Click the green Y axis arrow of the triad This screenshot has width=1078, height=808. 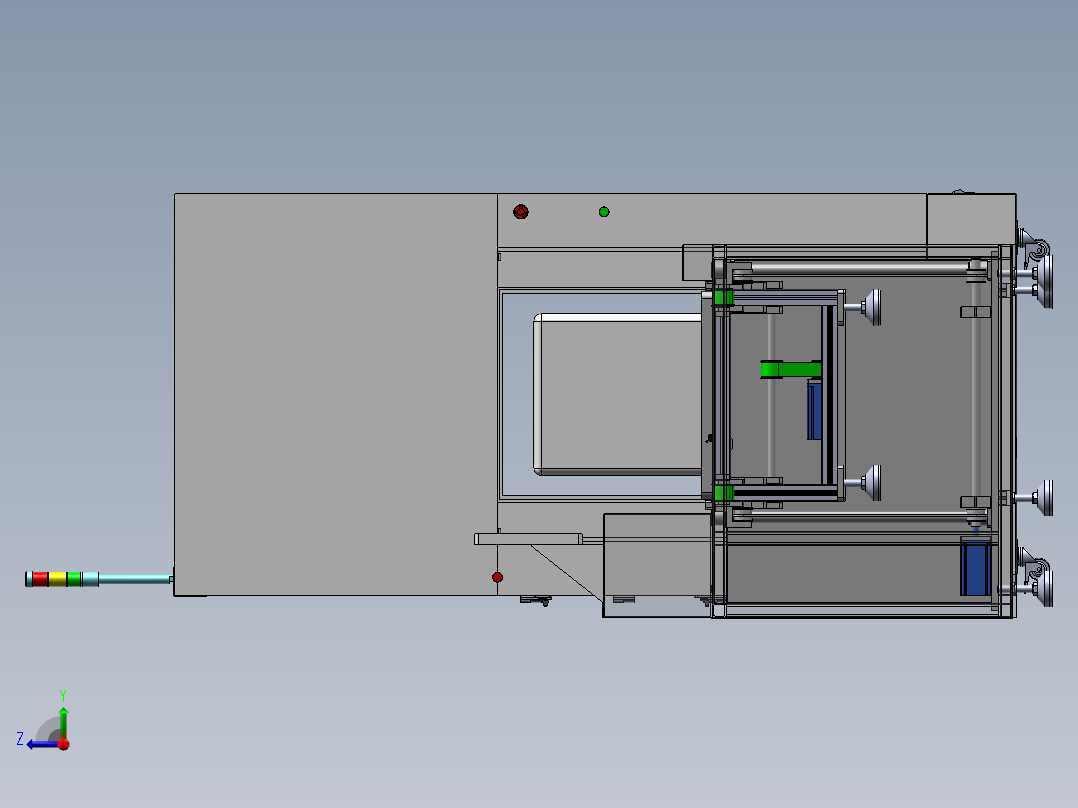click(63, 721)
